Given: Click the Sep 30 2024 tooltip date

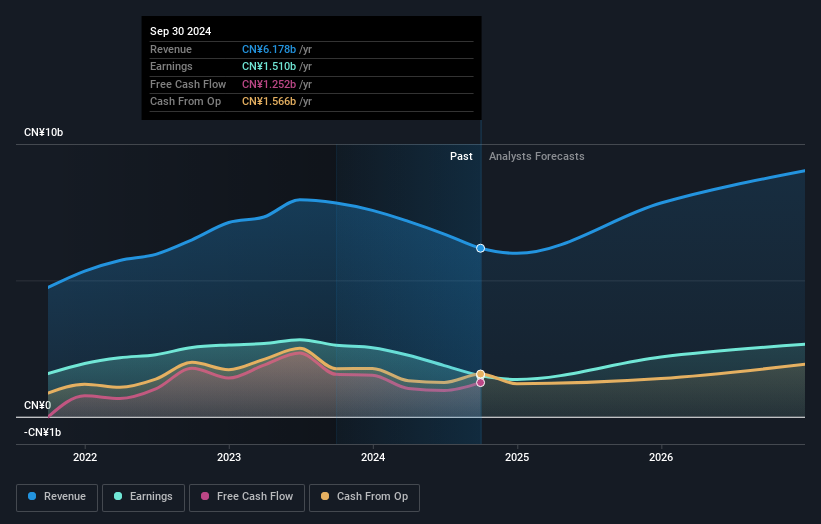Looking at the screenshot, I should click(x=181, y=31).
